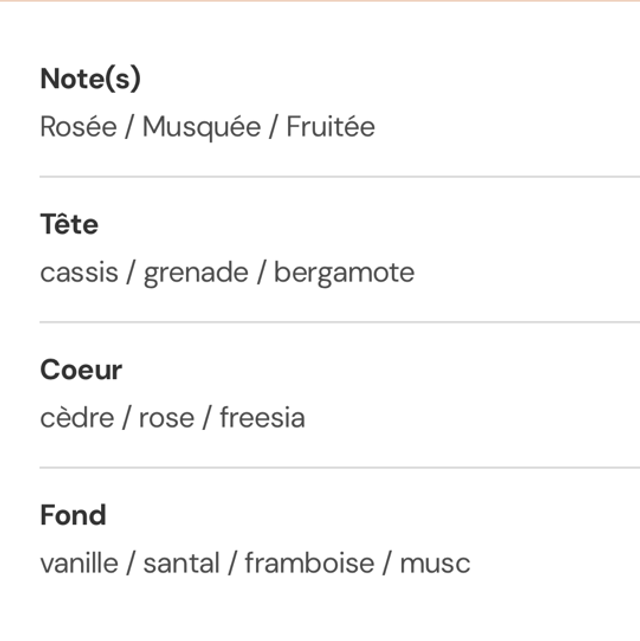This screenshot has height=641, width=640.
Task: Select the framboise ingredient
Action: (x=309, y=563)
